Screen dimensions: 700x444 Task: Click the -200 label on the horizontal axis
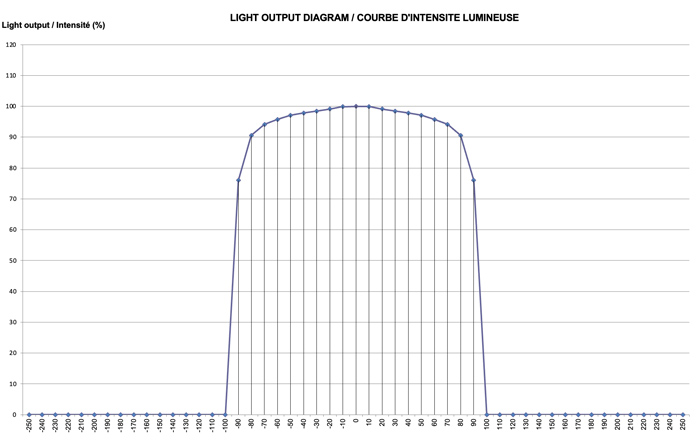94,425
